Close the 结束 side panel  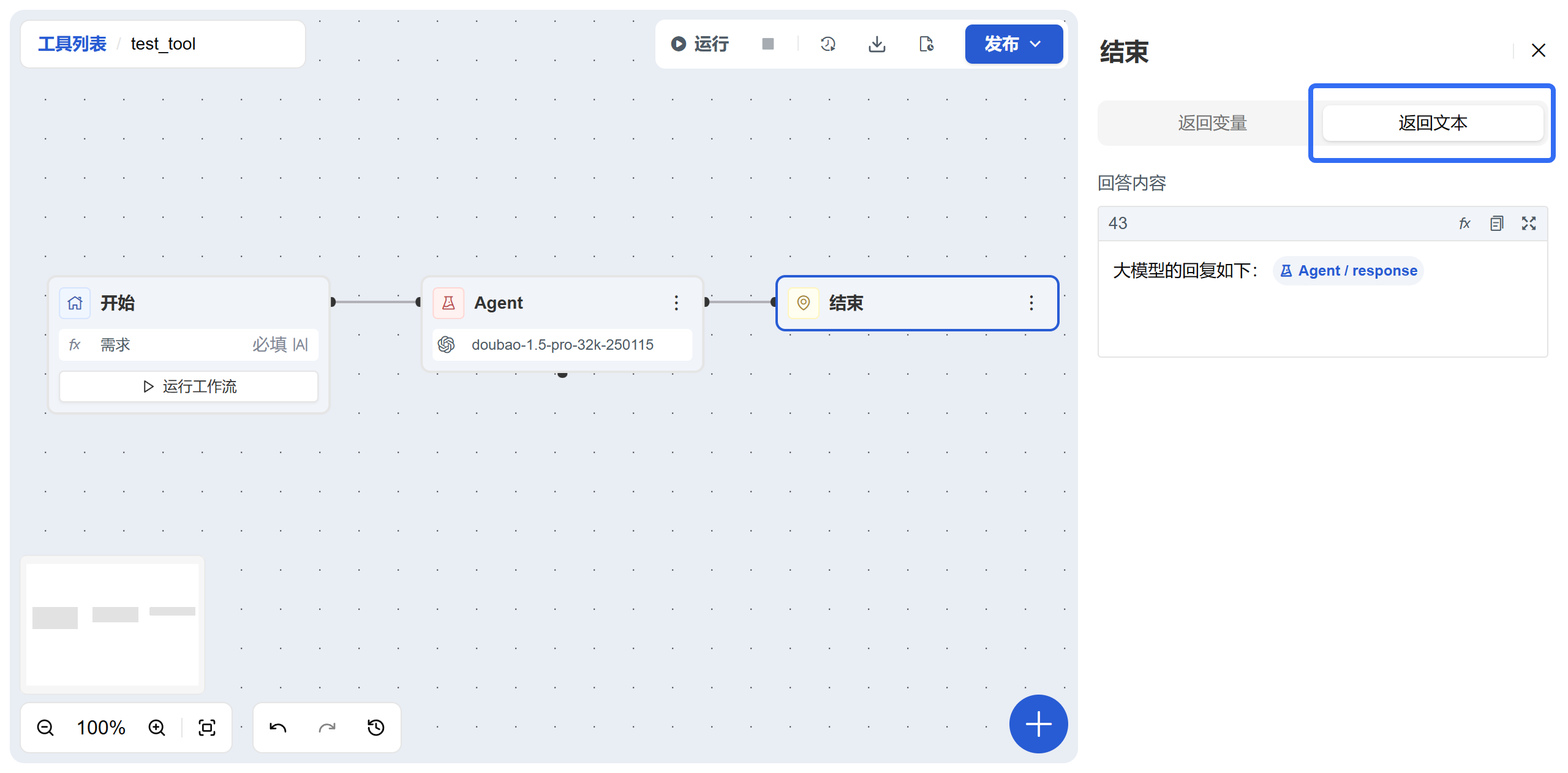tap(1539, 50)
